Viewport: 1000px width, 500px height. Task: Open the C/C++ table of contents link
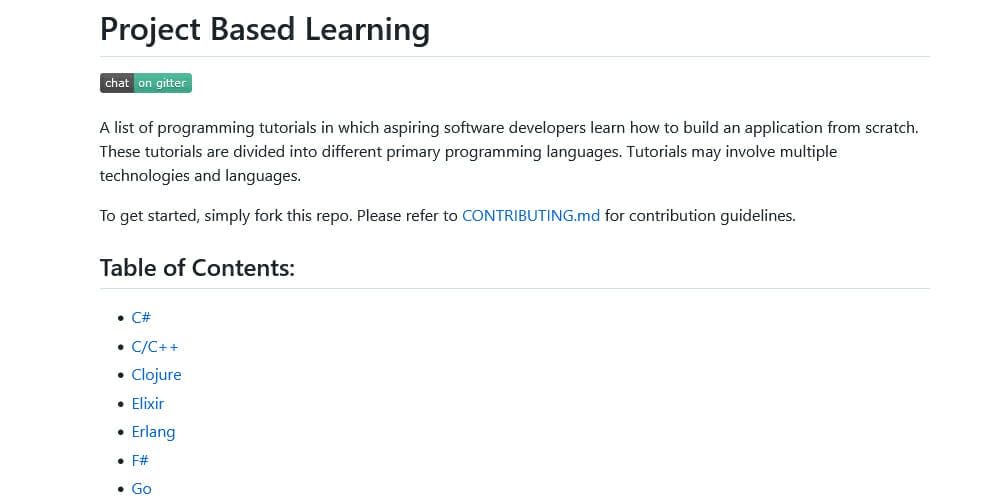[x=155, y=346]
